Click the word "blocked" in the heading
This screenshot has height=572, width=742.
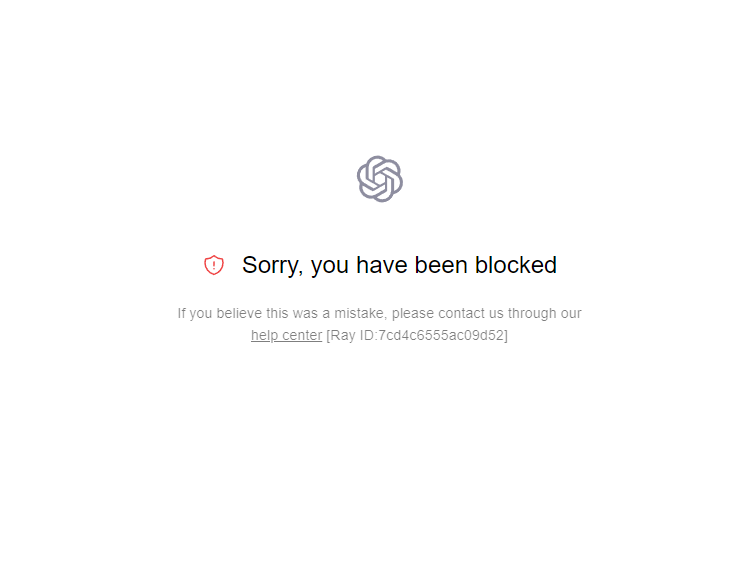pos(516,265)
